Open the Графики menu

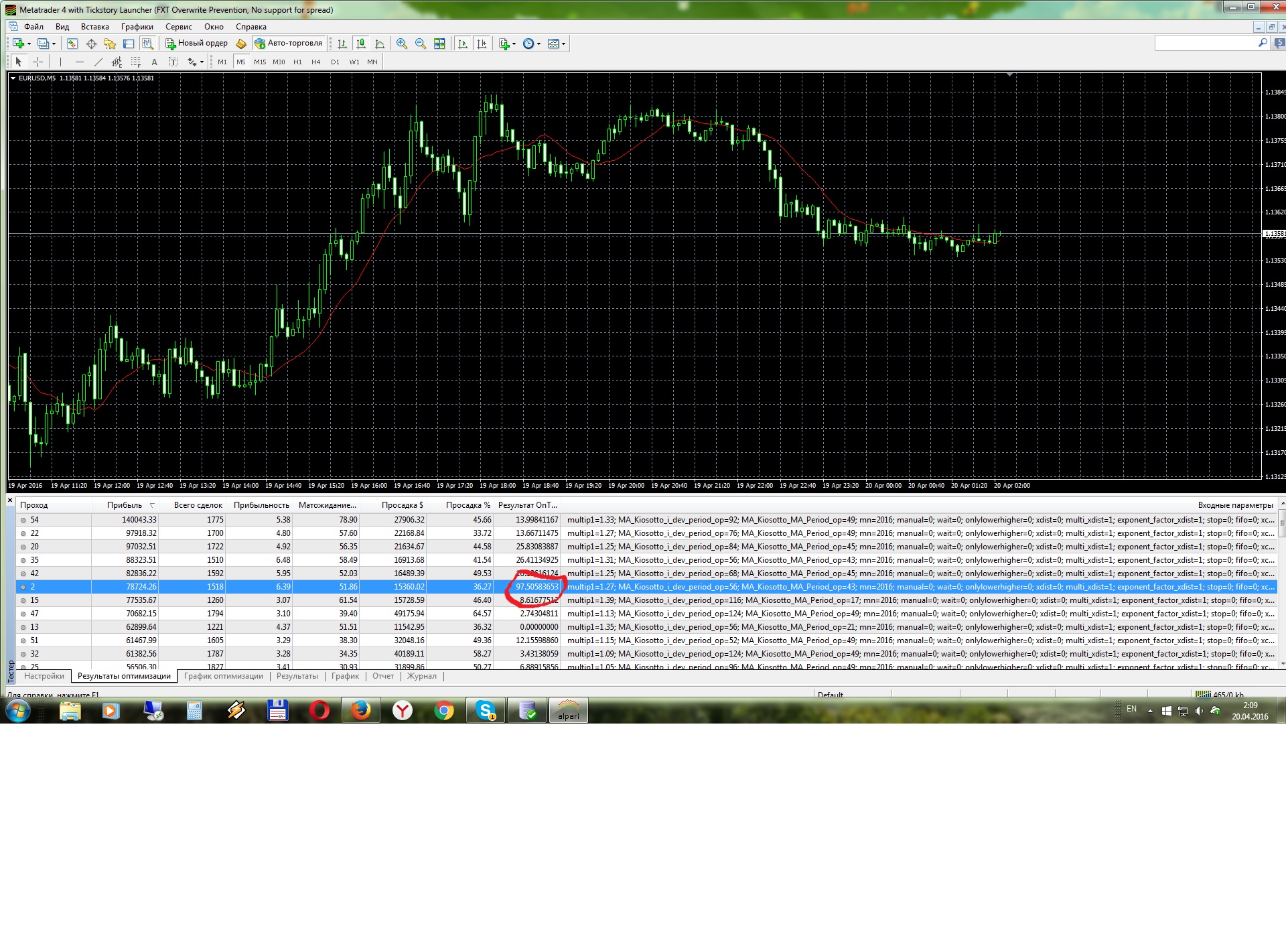[137, 27]
